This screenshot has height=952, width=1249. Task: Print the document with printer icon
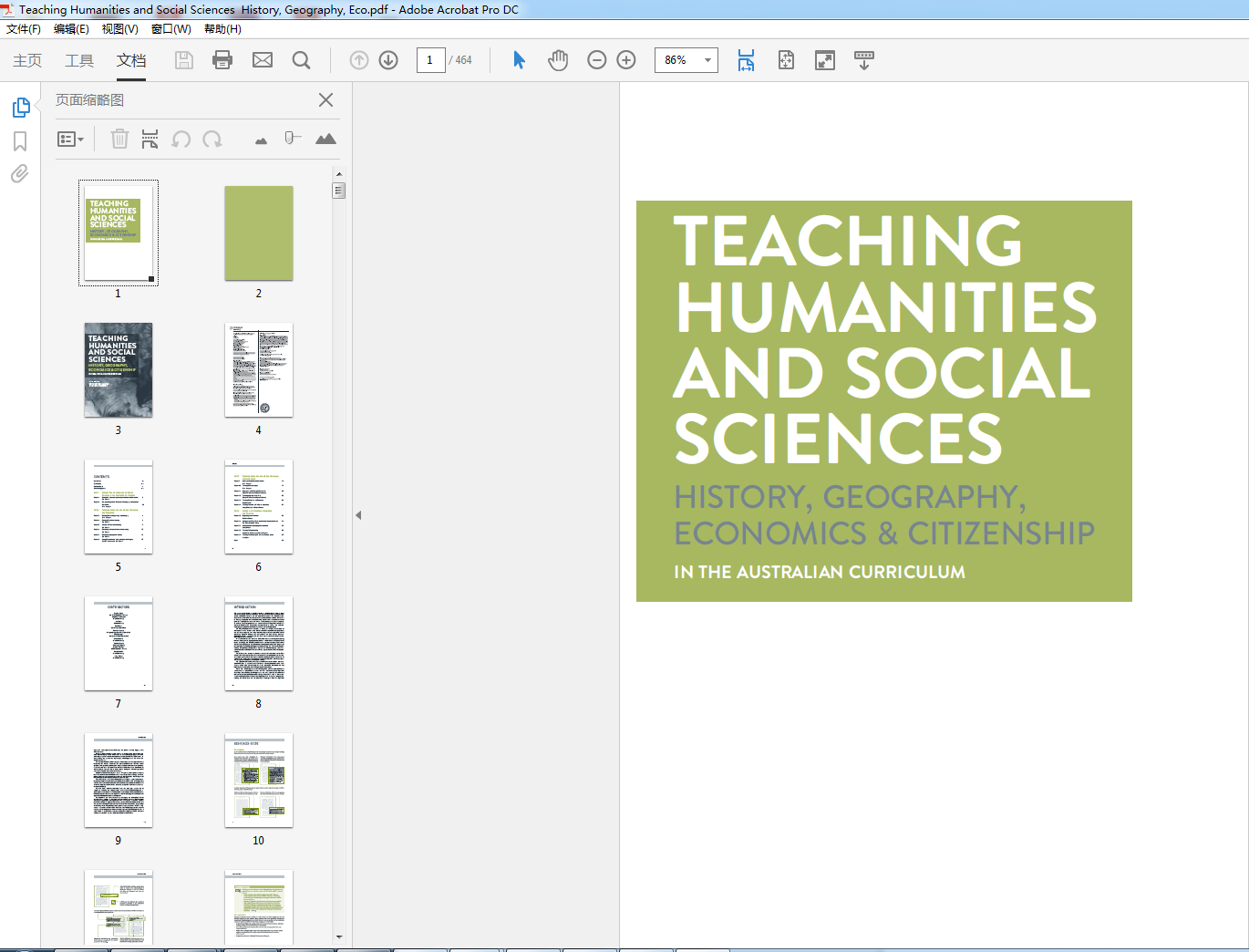click(222, 60)
